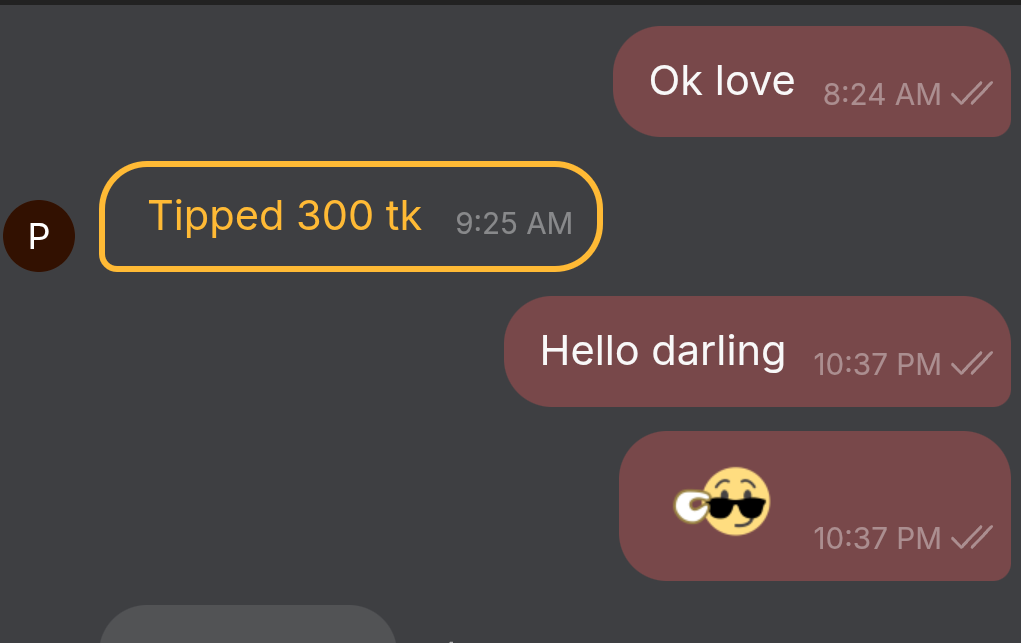Click the sunglasses emoji sticker
Viewport: 1021px width, 643px height.
(722, 502)
